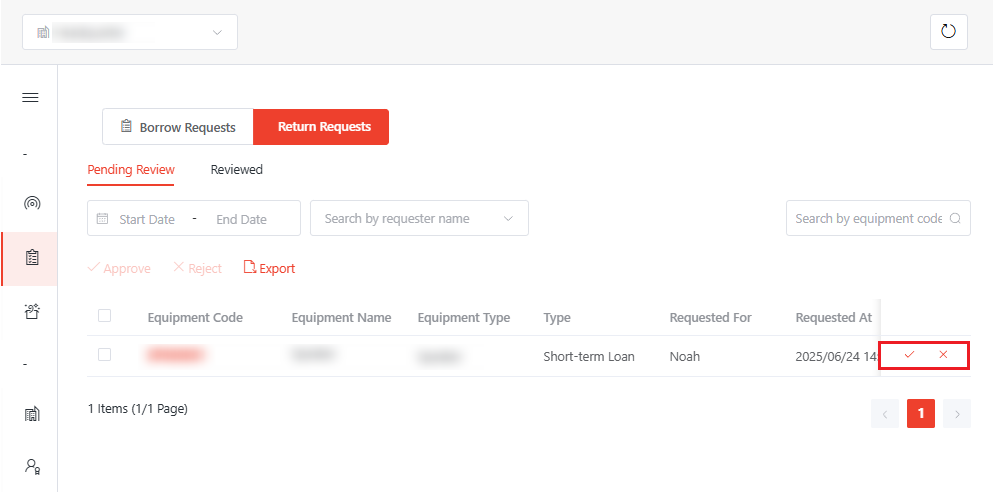Viewport: 993px width, 492px height.
Task: Click the previous page arrow
Action: click(885, 414)
